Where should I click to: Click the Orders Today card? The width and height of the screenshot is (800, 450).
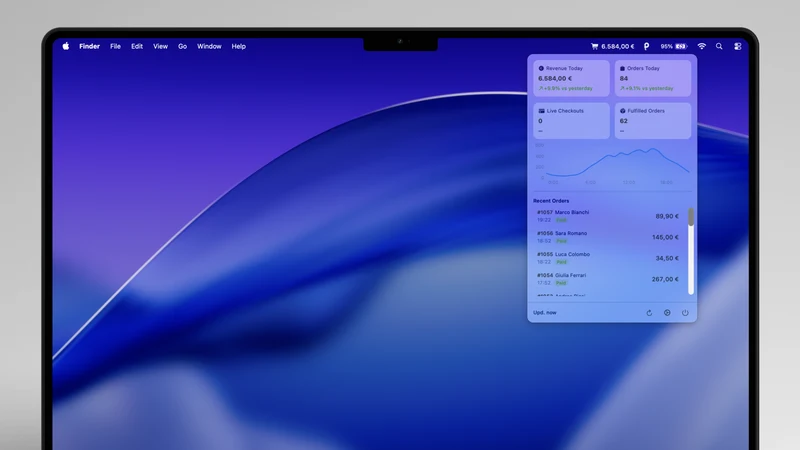pos(653,78)
